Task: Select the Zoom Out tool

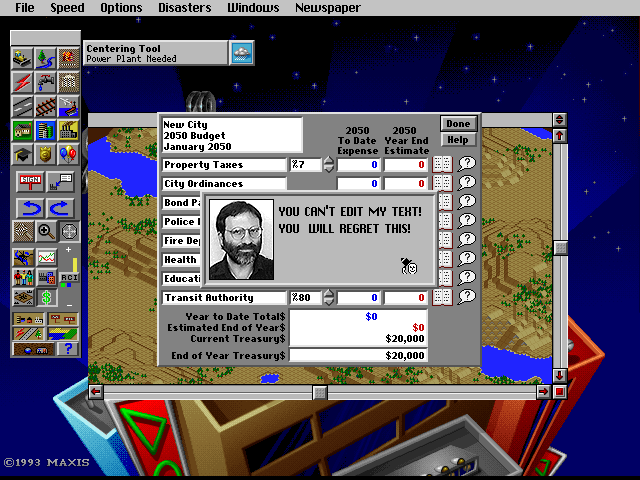Action: pos(23,231)
